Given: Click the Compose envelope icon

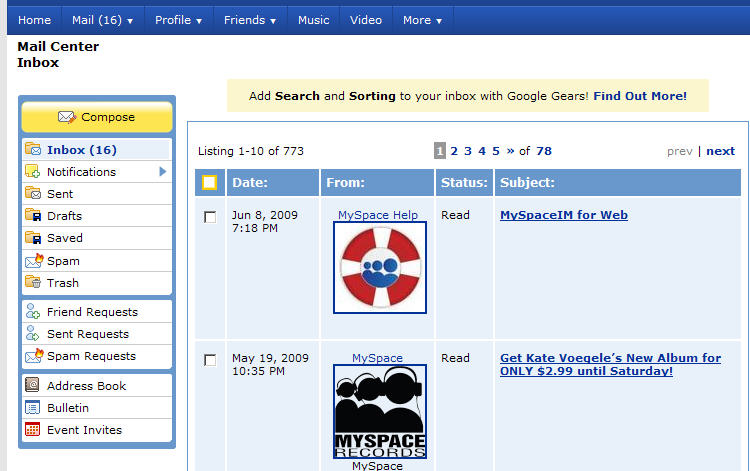Looking at the screenshot, I should (x=66, y=117).
